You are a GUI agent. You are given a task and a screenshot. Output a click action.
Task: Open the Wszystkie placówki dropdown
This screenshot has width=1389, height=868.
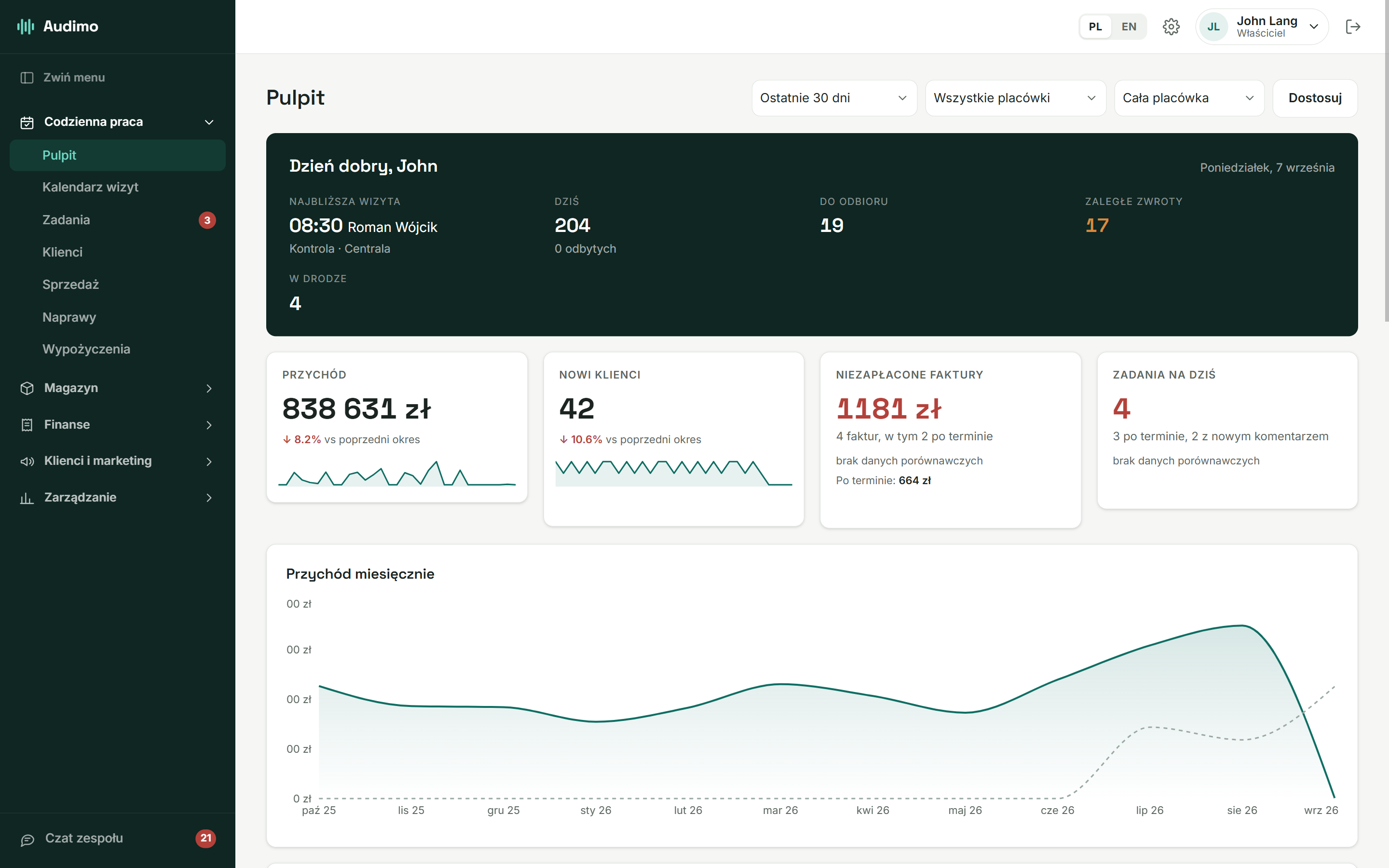tap(1015, 98)
